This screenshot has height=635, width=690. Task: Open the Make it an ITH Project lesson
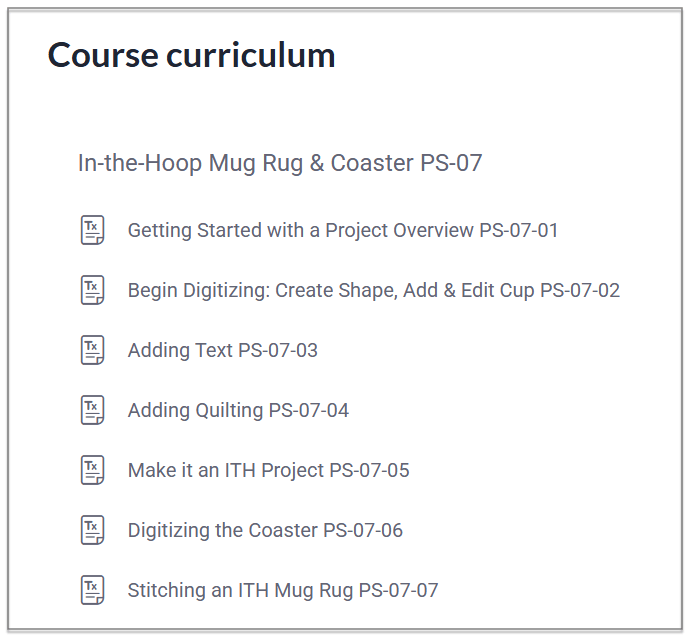(226, 471)
